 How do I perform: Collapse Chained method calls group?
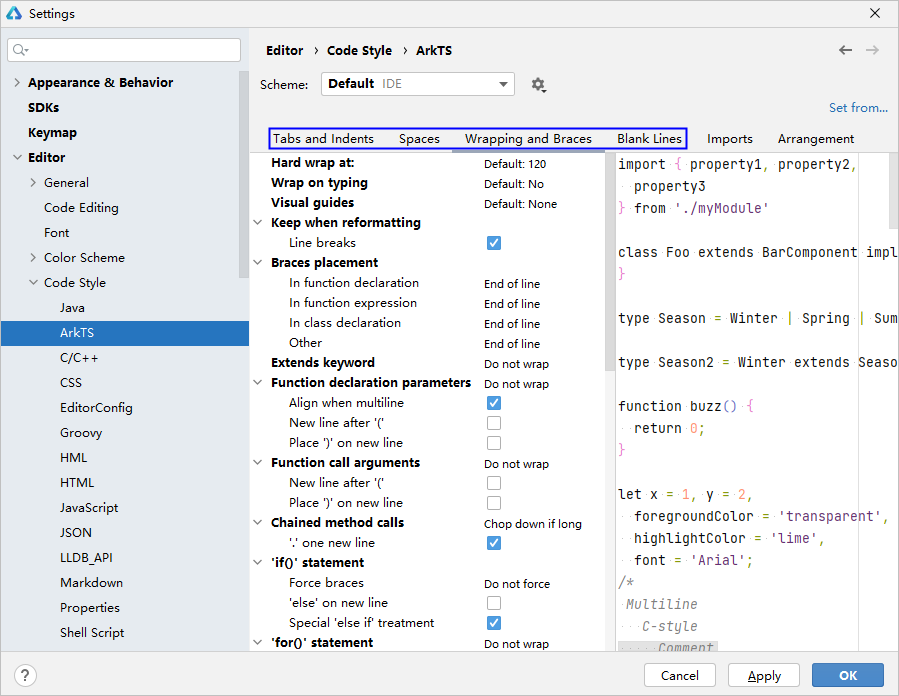[x=258, y=523]
